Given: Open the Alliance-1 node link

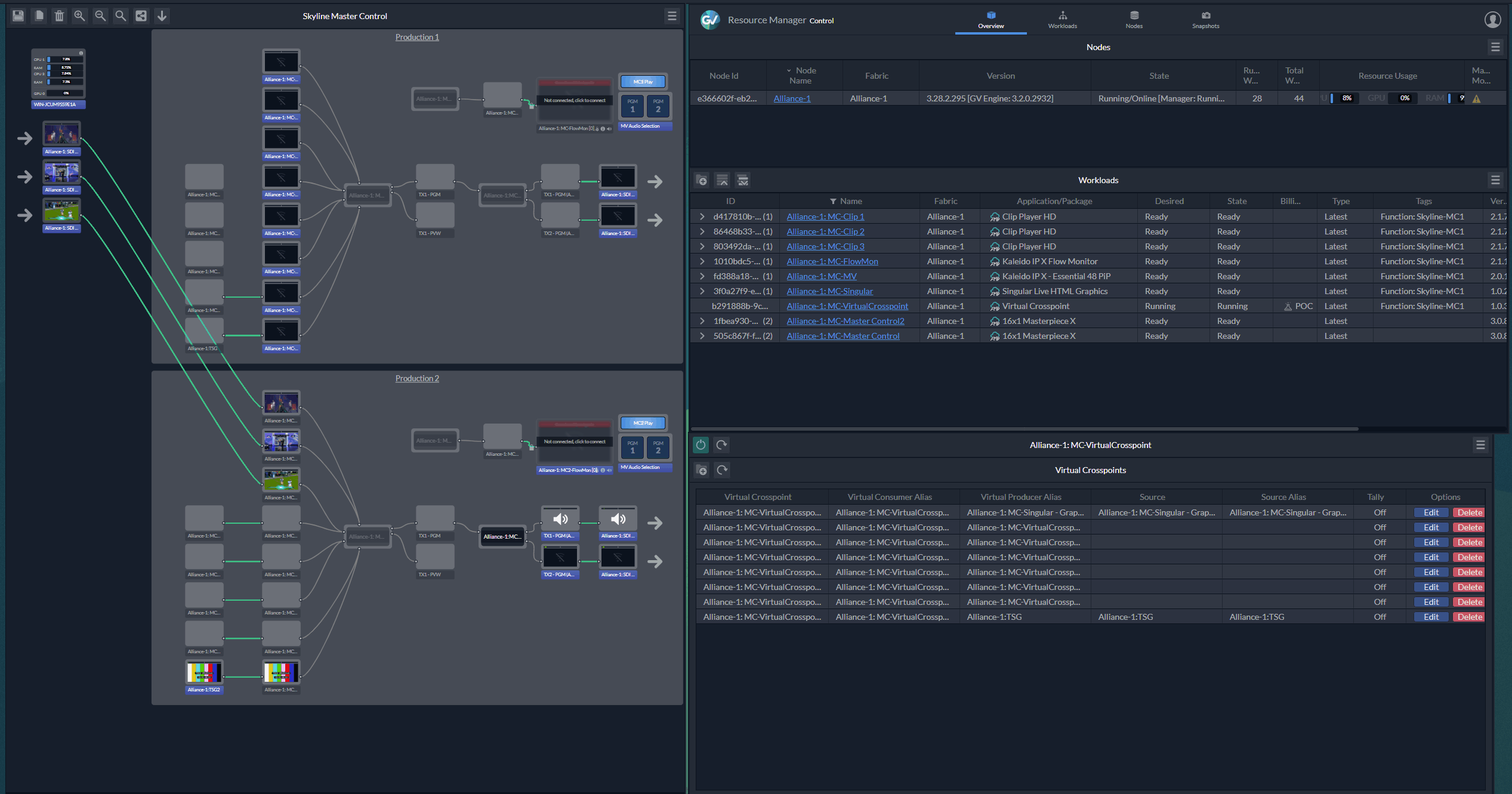Looking at the screenshot, I should click(x=792, y=98).
